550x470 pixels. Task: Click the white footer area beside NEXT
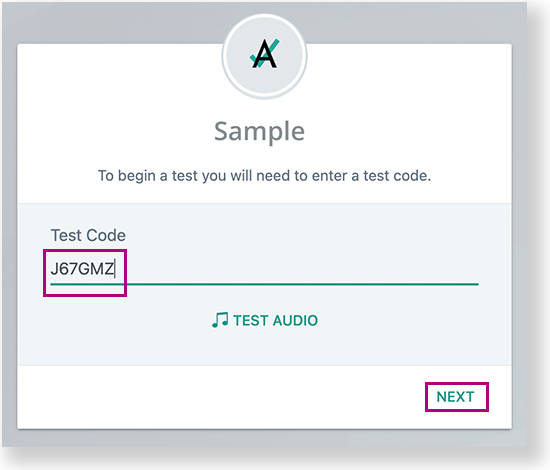point(221,397)
